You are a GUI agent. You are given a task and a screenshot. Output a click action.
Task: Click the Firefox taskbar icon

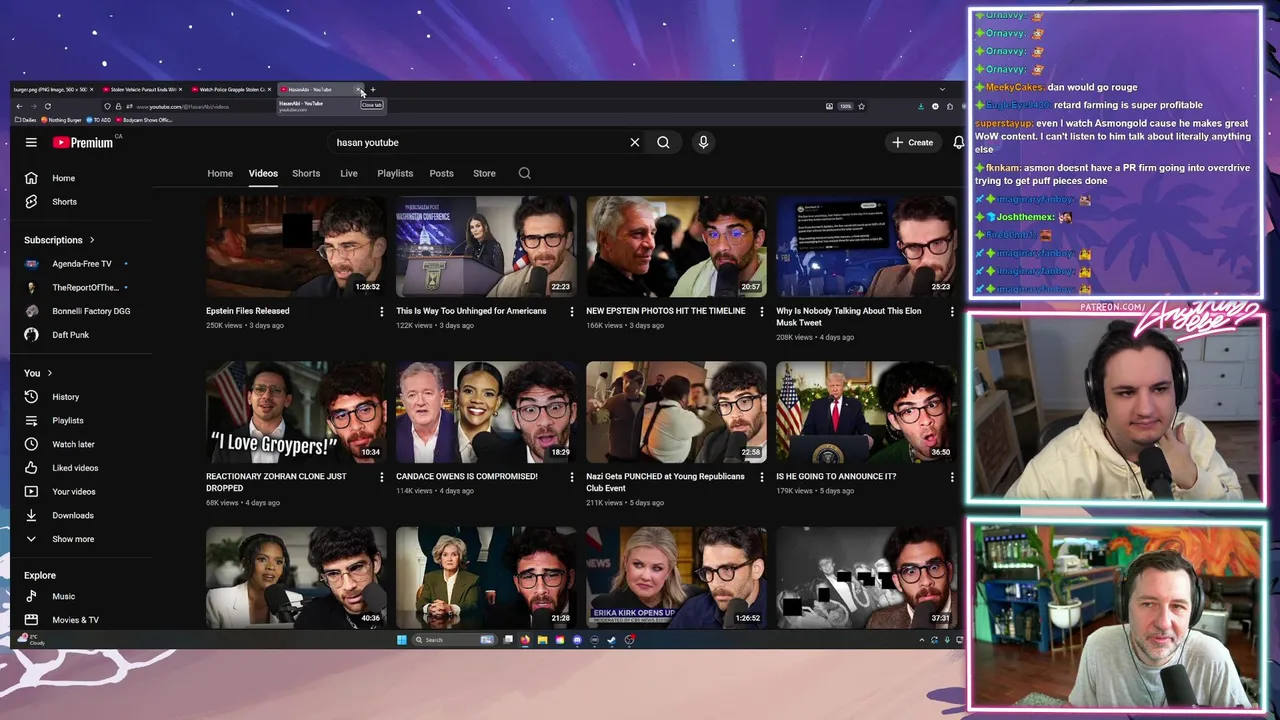click(525, 640)
